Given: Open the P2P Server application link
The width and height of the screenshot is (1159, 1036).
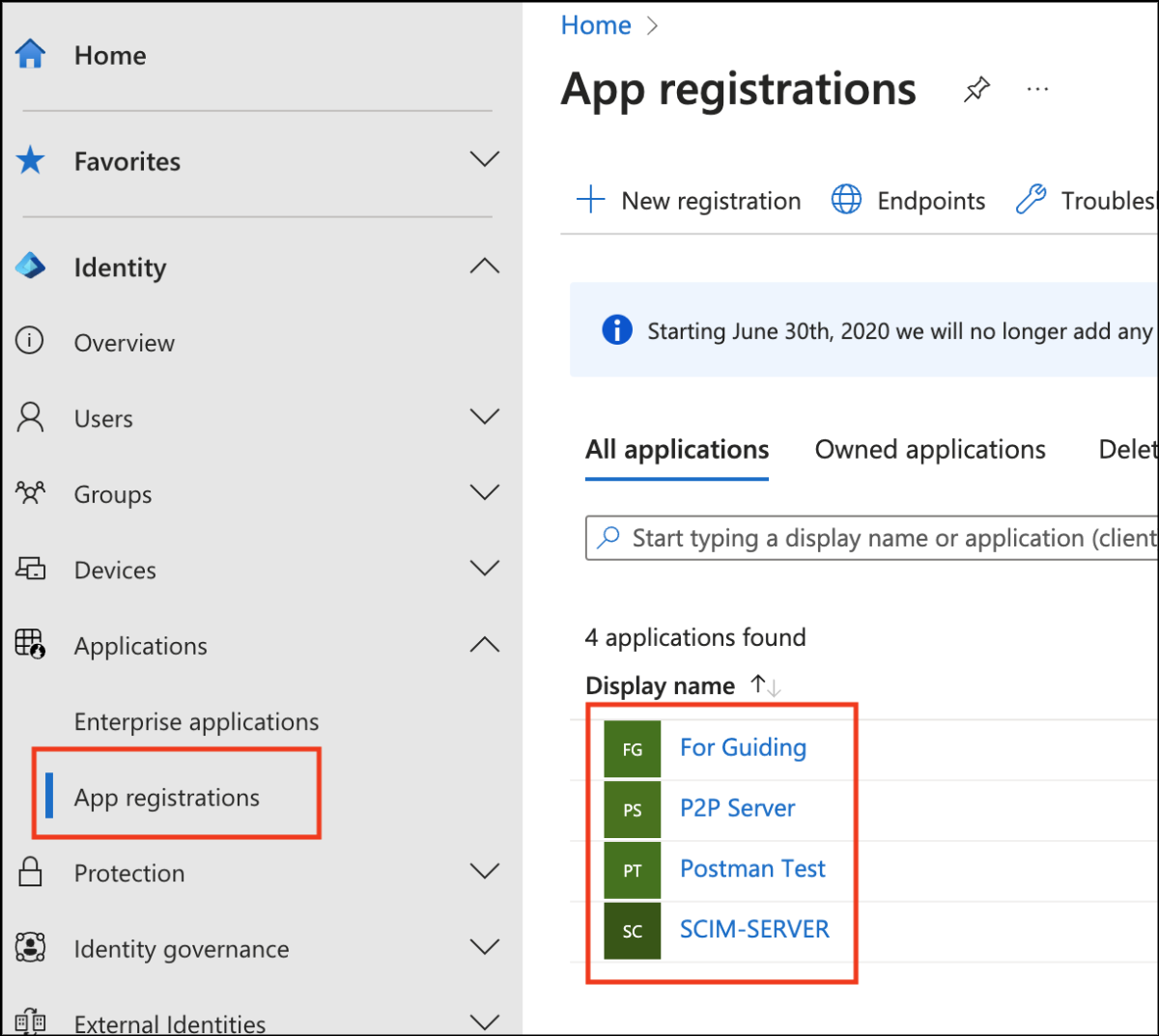Looking at the screenshot, I should click(737, 808).
